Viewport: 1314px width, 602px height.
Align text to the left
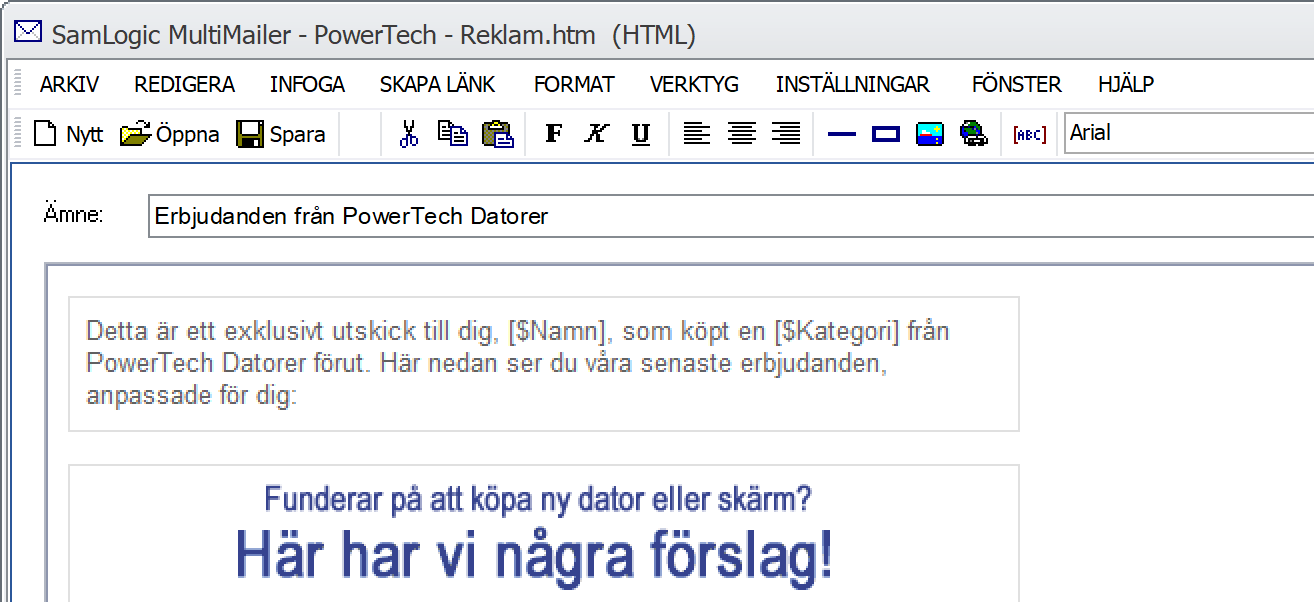point(697,134)
